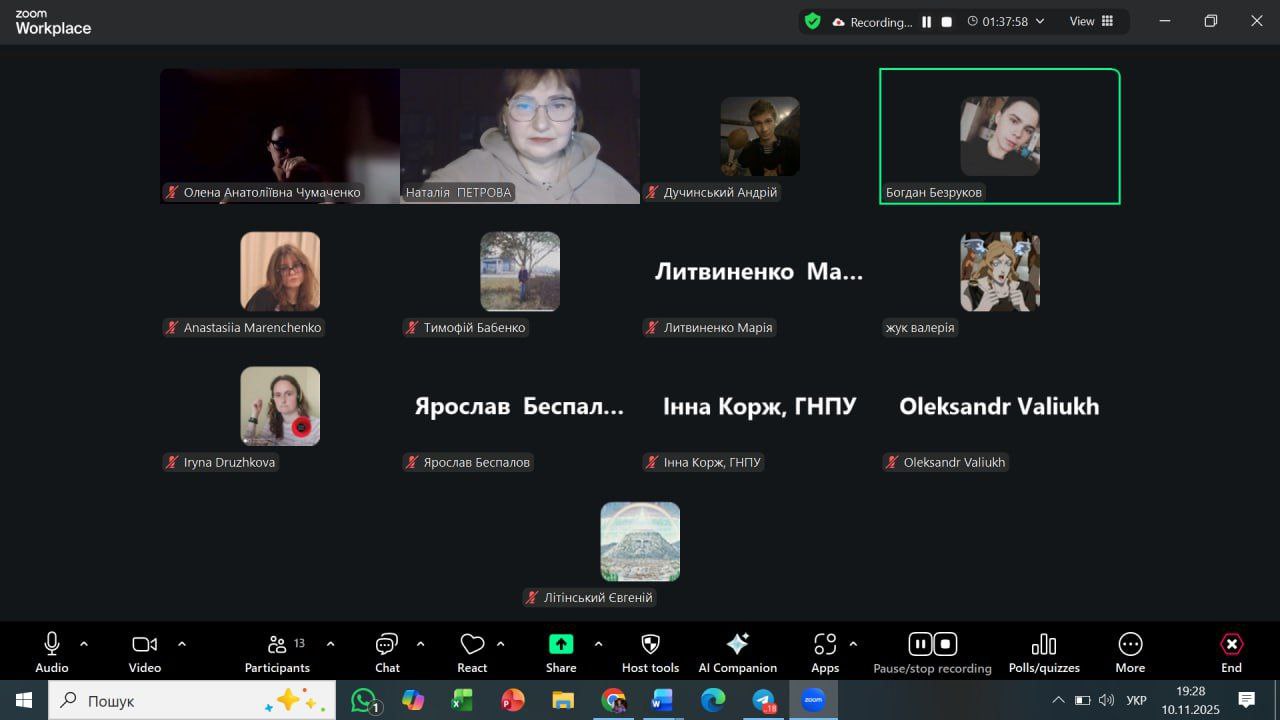
Task: Click the green encryption shield icon
Action: (x=812, y=21)
